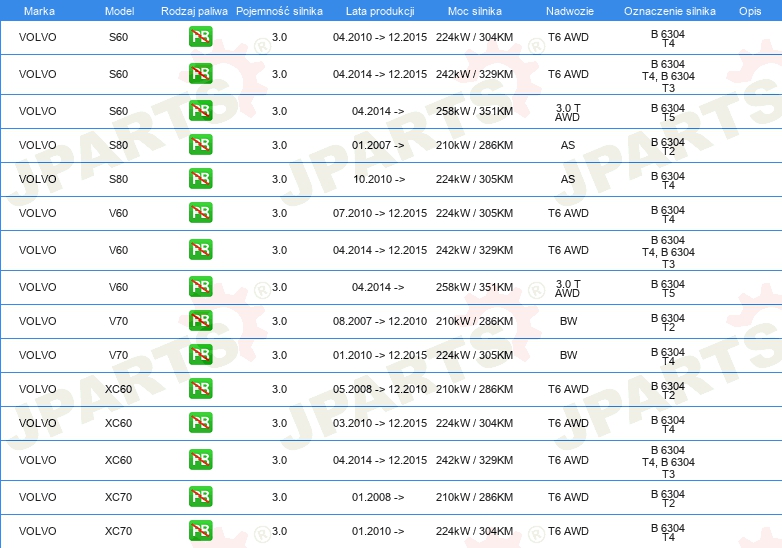Click engine code B 6304 T2 in XC70 row
782x548 pixels.
coord(668,499)
